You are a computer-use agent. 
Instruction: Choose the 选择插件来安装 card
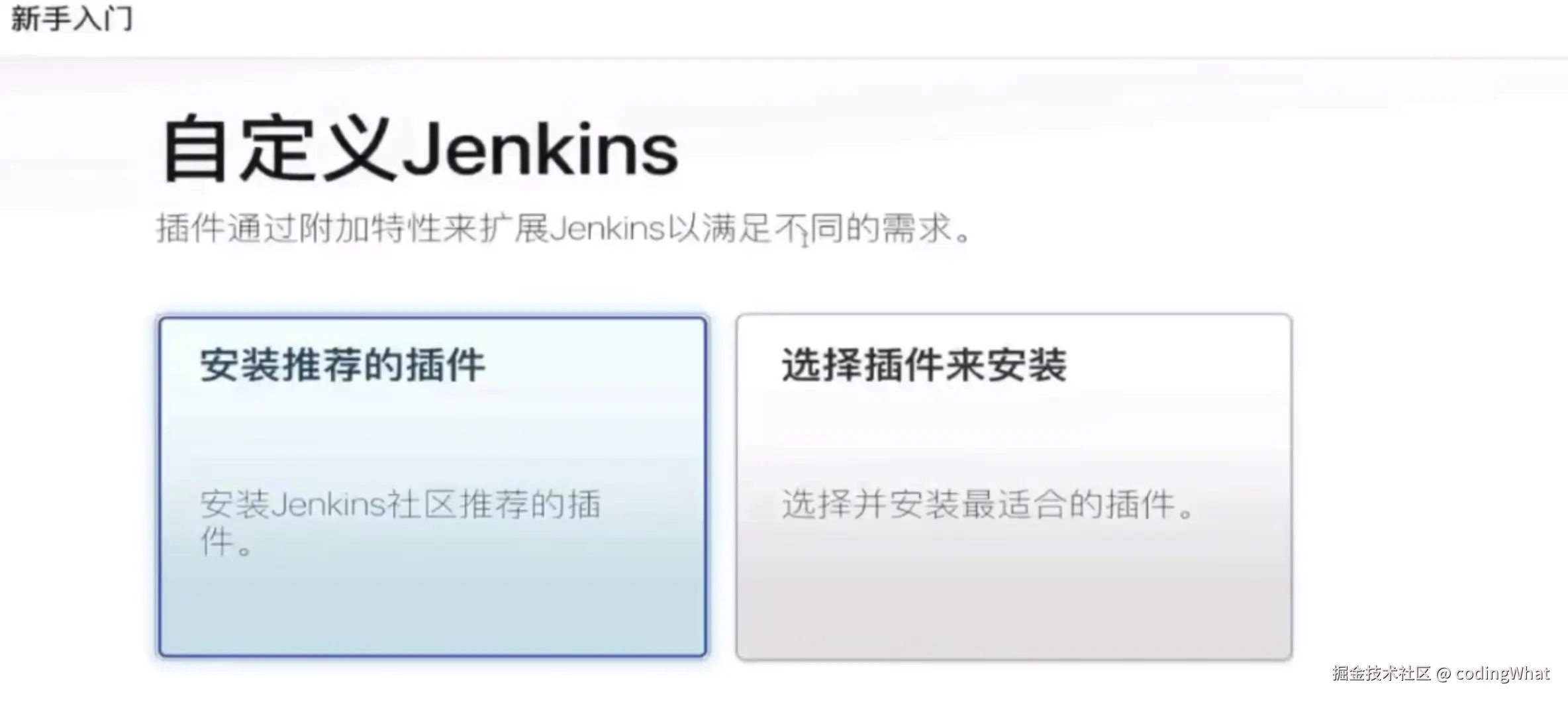point(1014,487)
